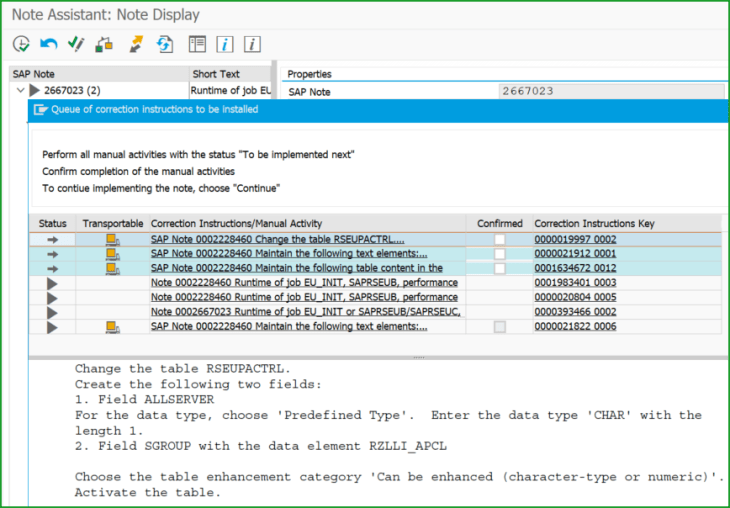730x508 pixels.
Task: Click the table layout toolbar icon
Action: 197,44
